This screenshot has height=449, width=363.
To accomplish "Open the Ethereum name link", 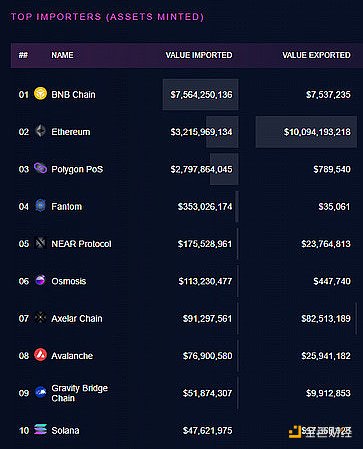I will click(x=71, y=132).
